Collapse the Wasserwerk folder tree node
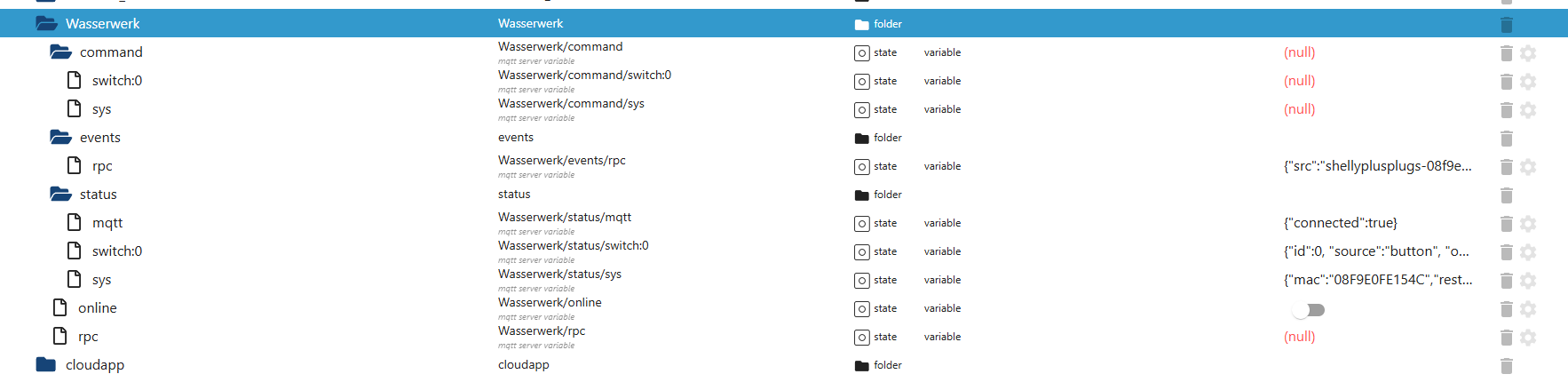The height and width of the screenshot is (382, 1568). (46, 24)
